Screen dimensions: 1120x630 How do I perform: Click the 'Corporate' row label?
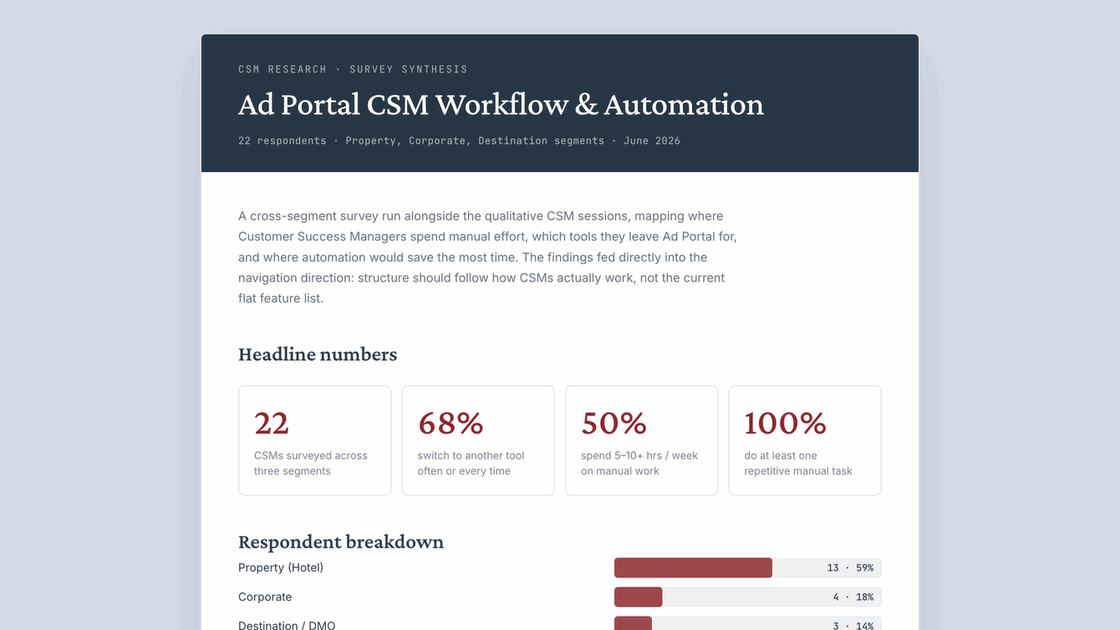(265, 597)
